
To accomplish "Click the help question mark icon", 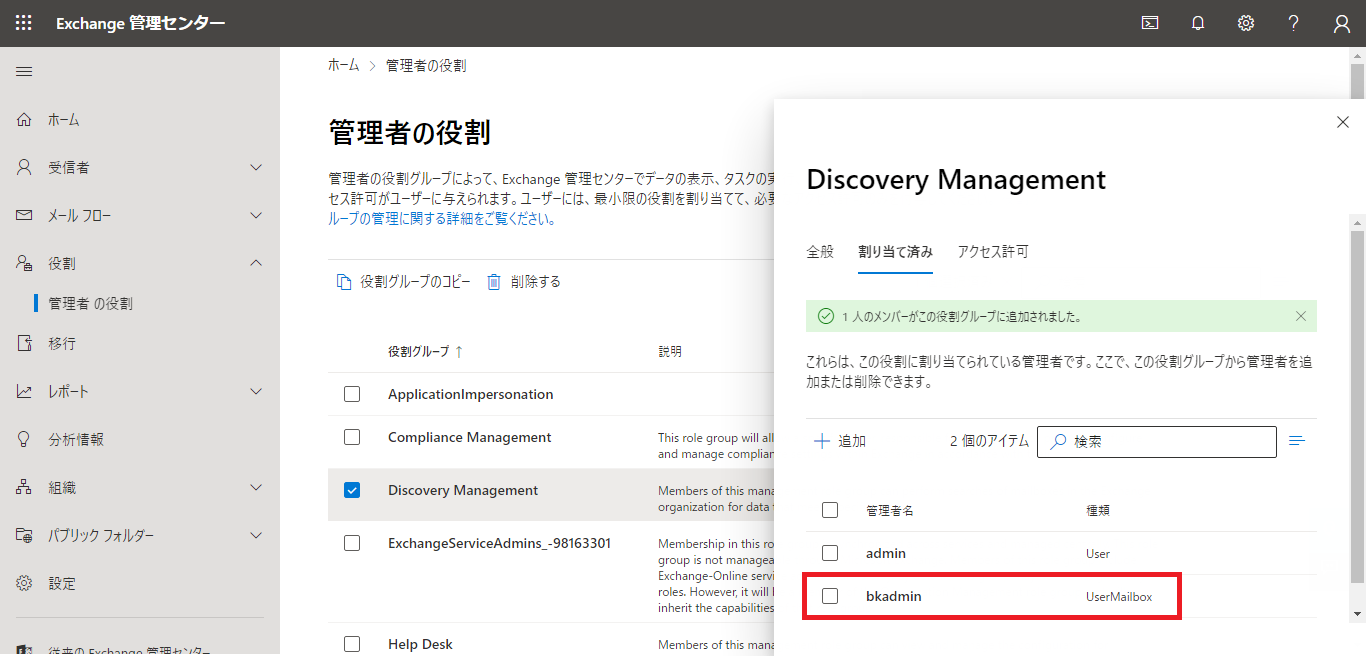I will (1293, 23).
